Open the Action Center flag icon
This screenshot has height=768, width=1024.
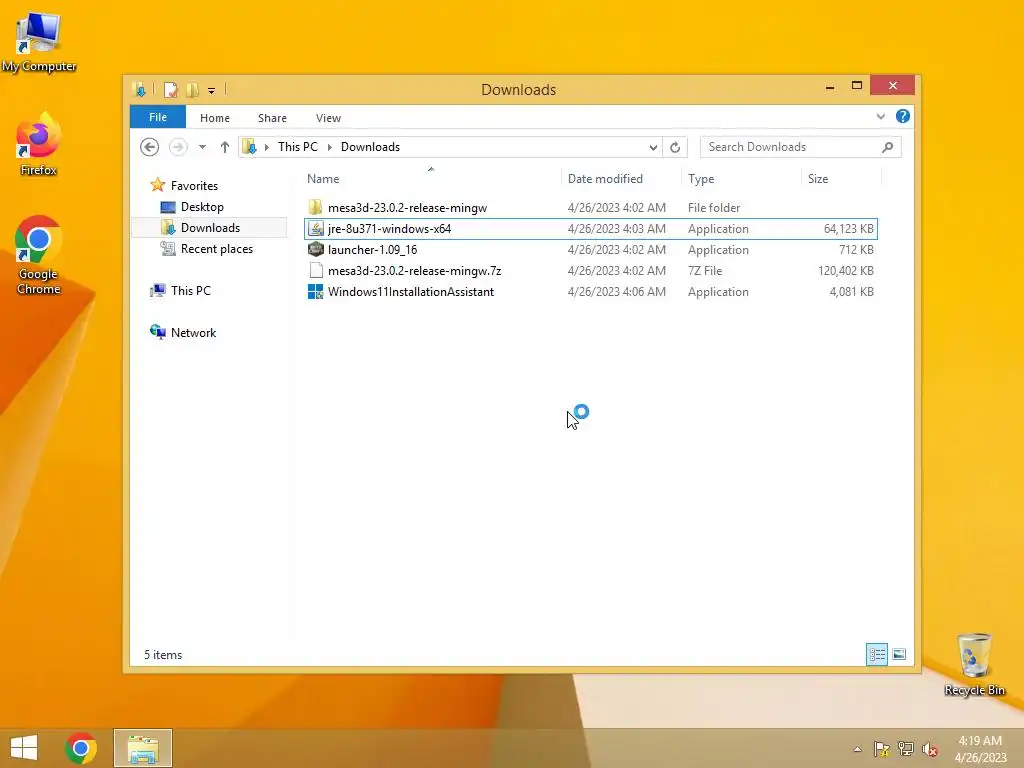pos(881,749)
